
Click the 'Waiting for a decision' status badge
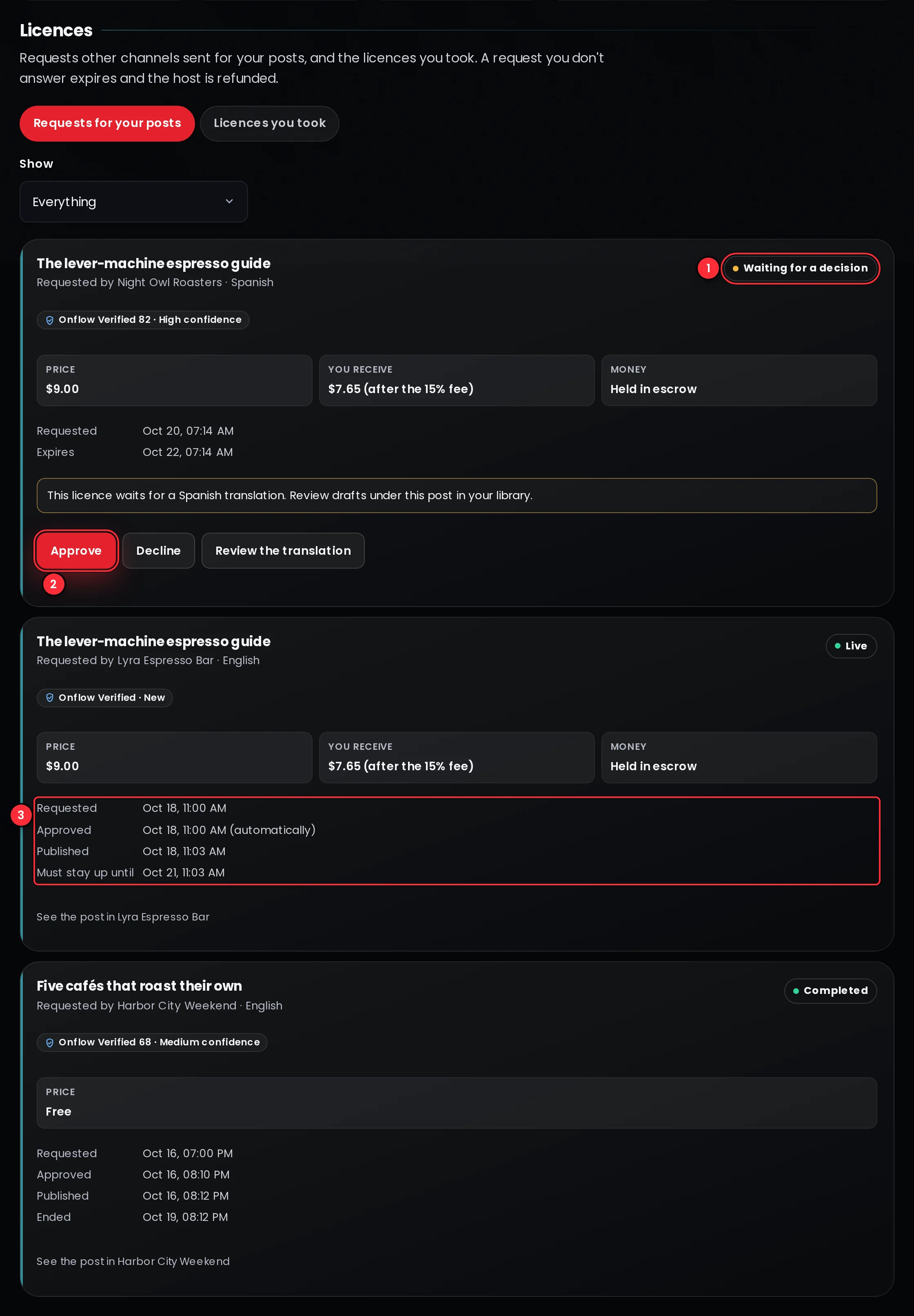tap(800, 268)
